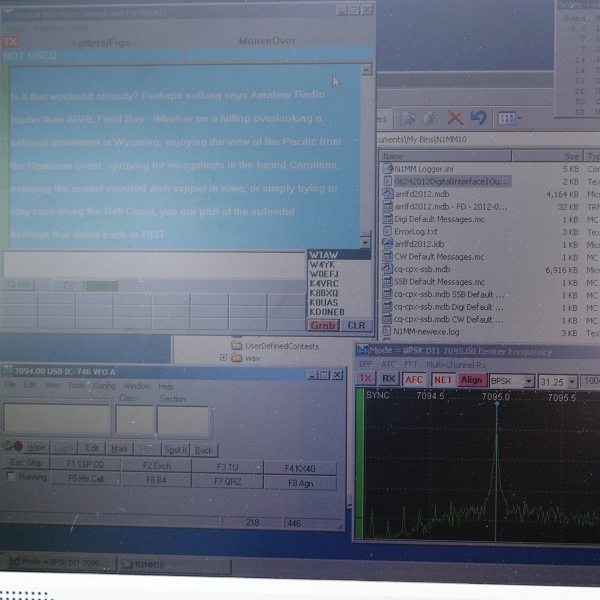
Task: Toggle RX in the BPSK waterfall window
Action: [x=389, y=379]
